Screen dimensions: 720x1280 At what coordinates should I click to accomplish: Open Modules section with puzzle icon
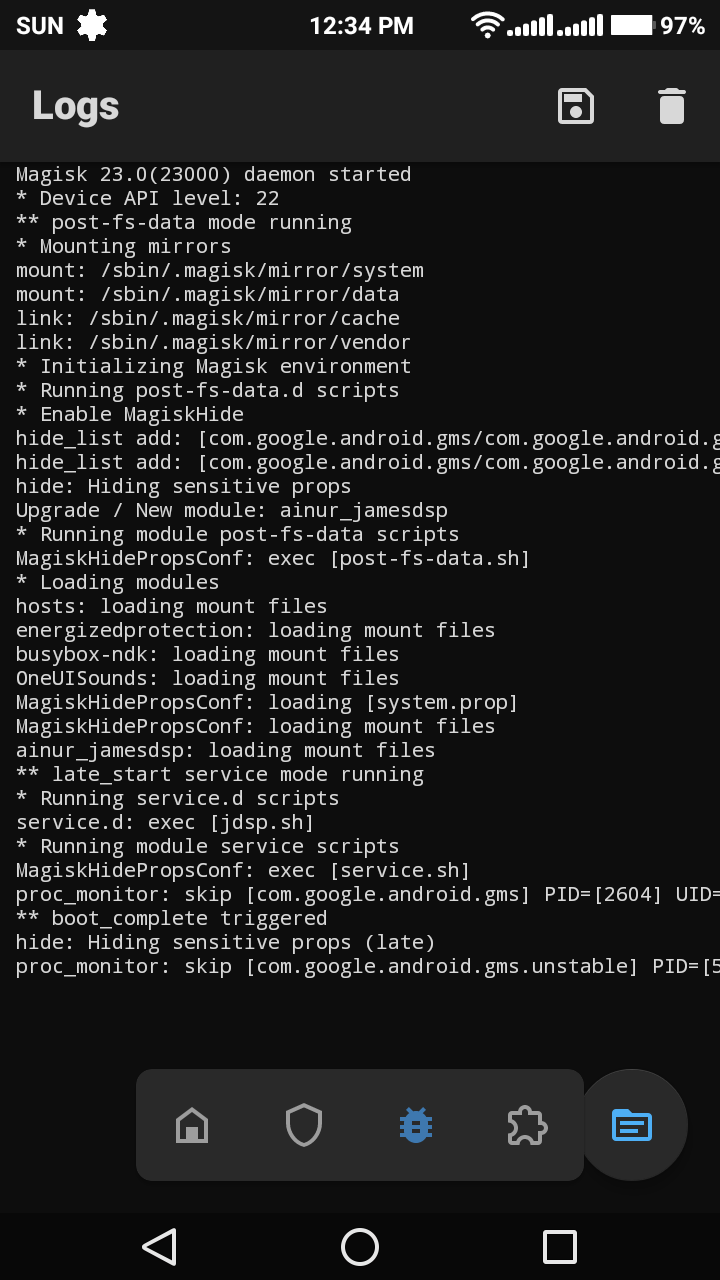[x=527, y=1124]
